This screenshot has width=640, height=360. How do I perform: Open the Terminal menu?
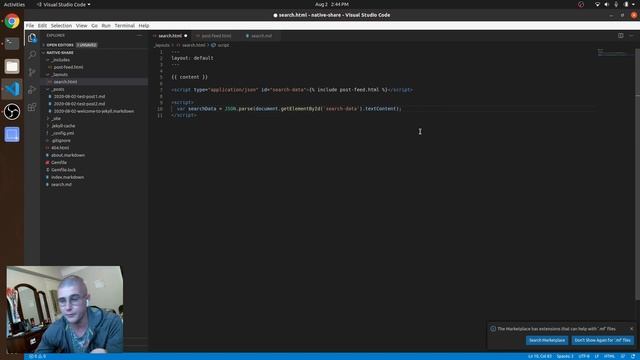(x=124, y=25)
